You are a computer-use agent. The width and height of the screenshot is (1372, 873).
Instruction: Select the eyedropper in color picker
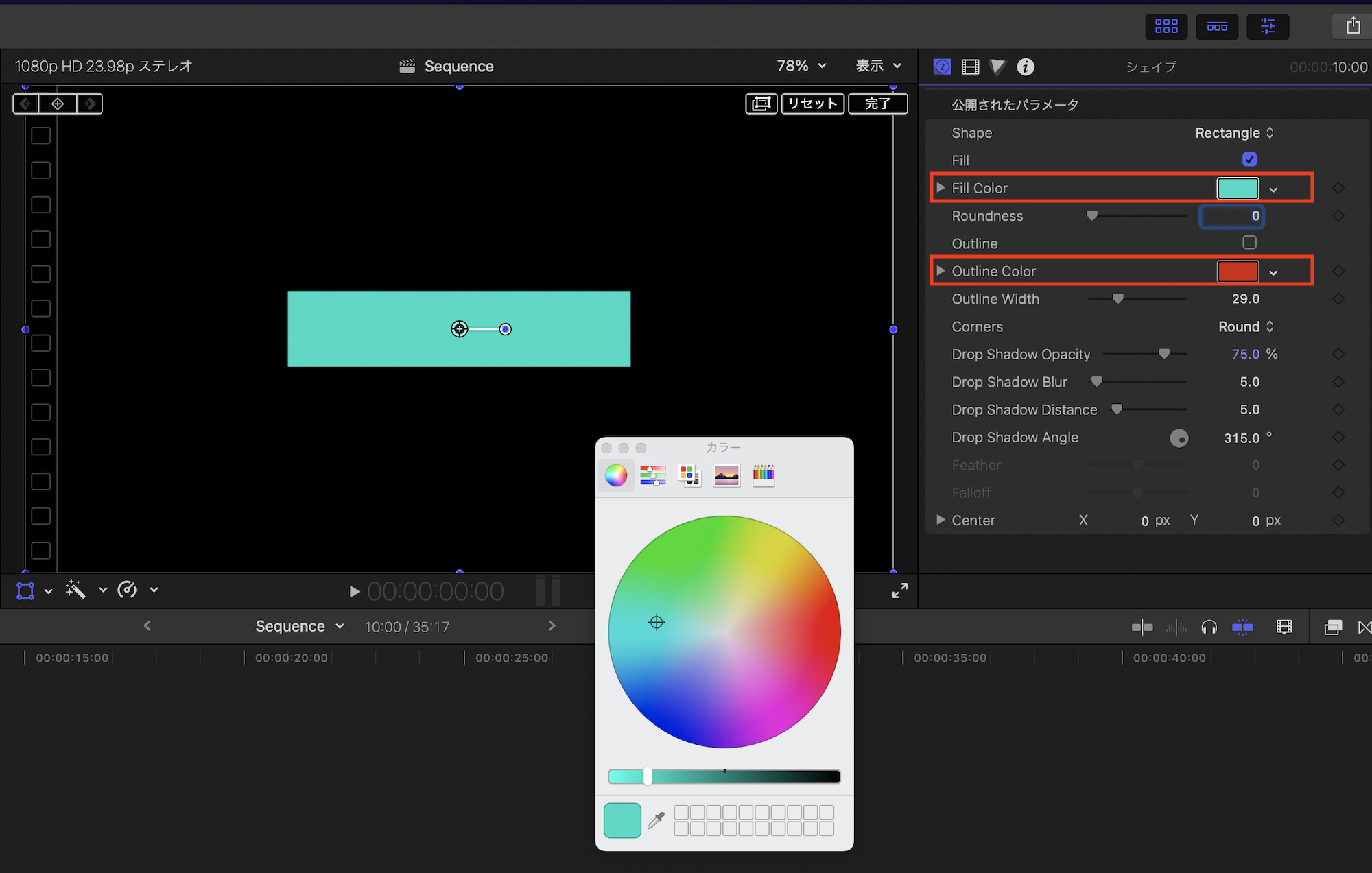[656, 820]
